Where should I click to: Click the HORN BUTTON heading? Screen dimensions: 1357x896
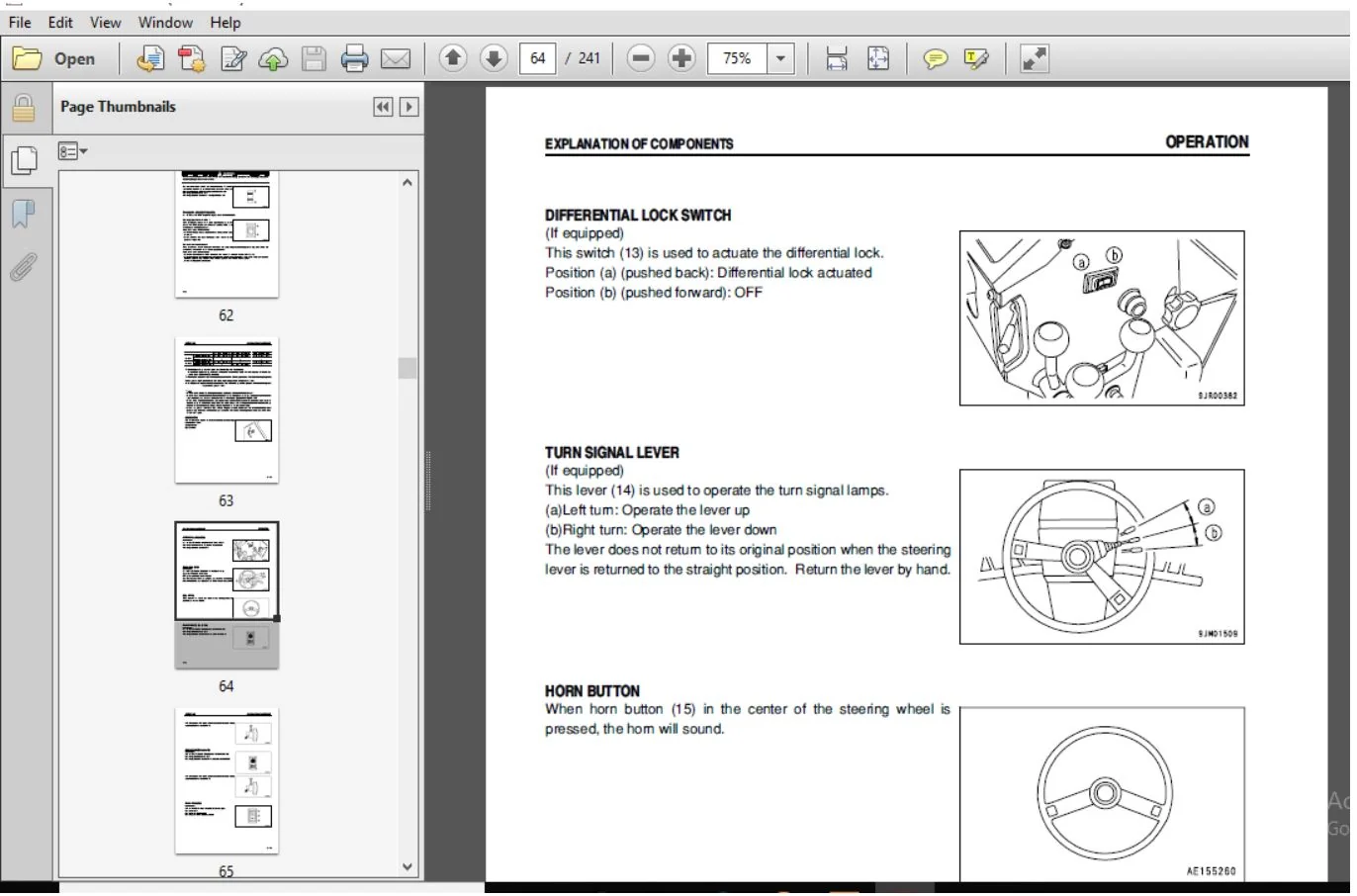coord(592,690)
